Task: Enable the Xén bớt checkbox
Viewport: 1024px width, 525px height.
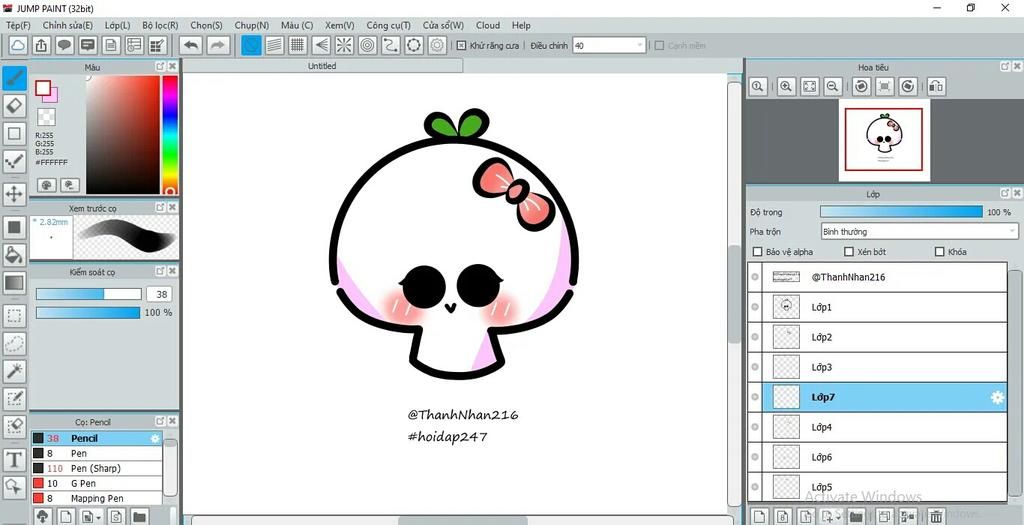Action: coord(849,251)
